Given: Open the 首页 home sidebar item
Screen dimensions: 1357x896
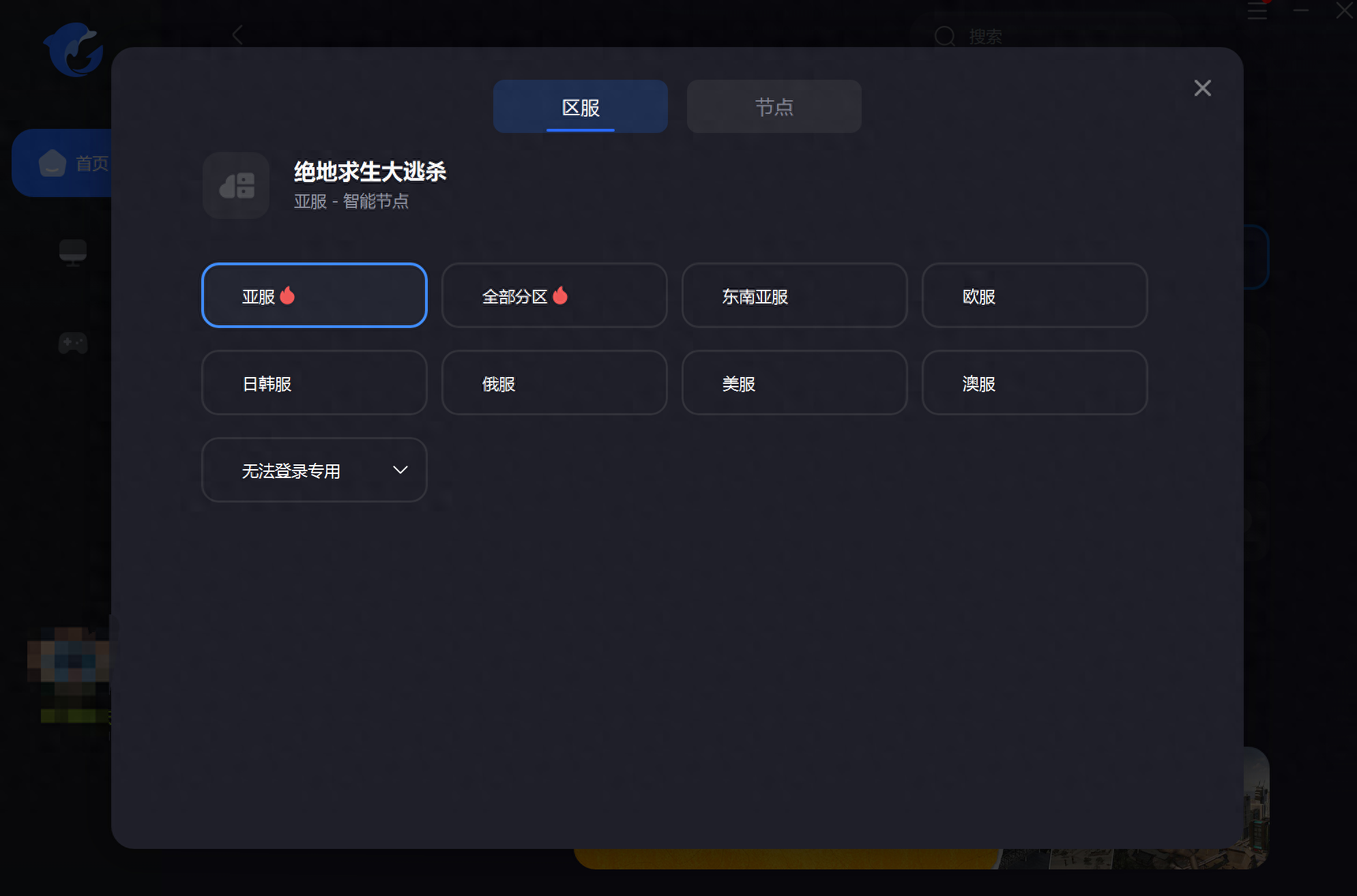Looking at the screenshot, I should pyautogui.click(x=63, y=163).
